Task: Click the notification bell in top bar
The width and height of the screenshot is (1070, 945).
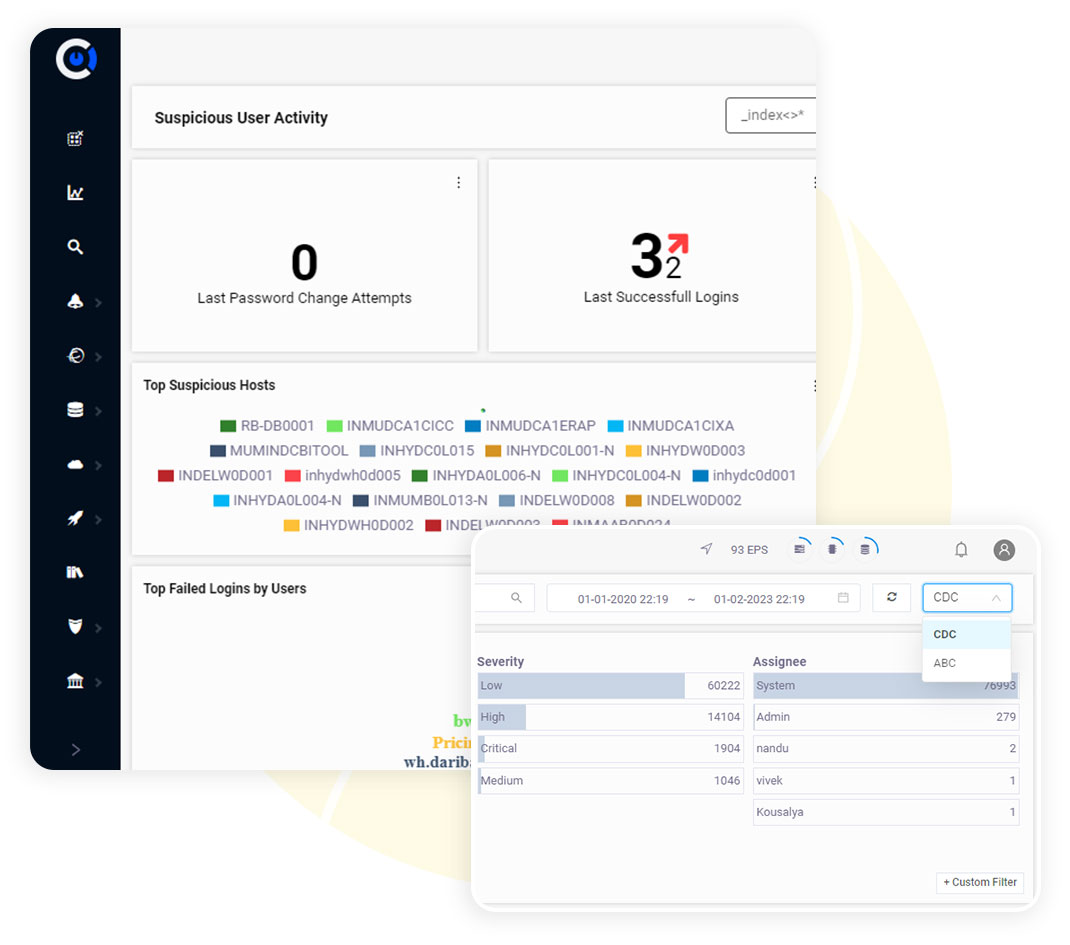Action: (961, 550)
